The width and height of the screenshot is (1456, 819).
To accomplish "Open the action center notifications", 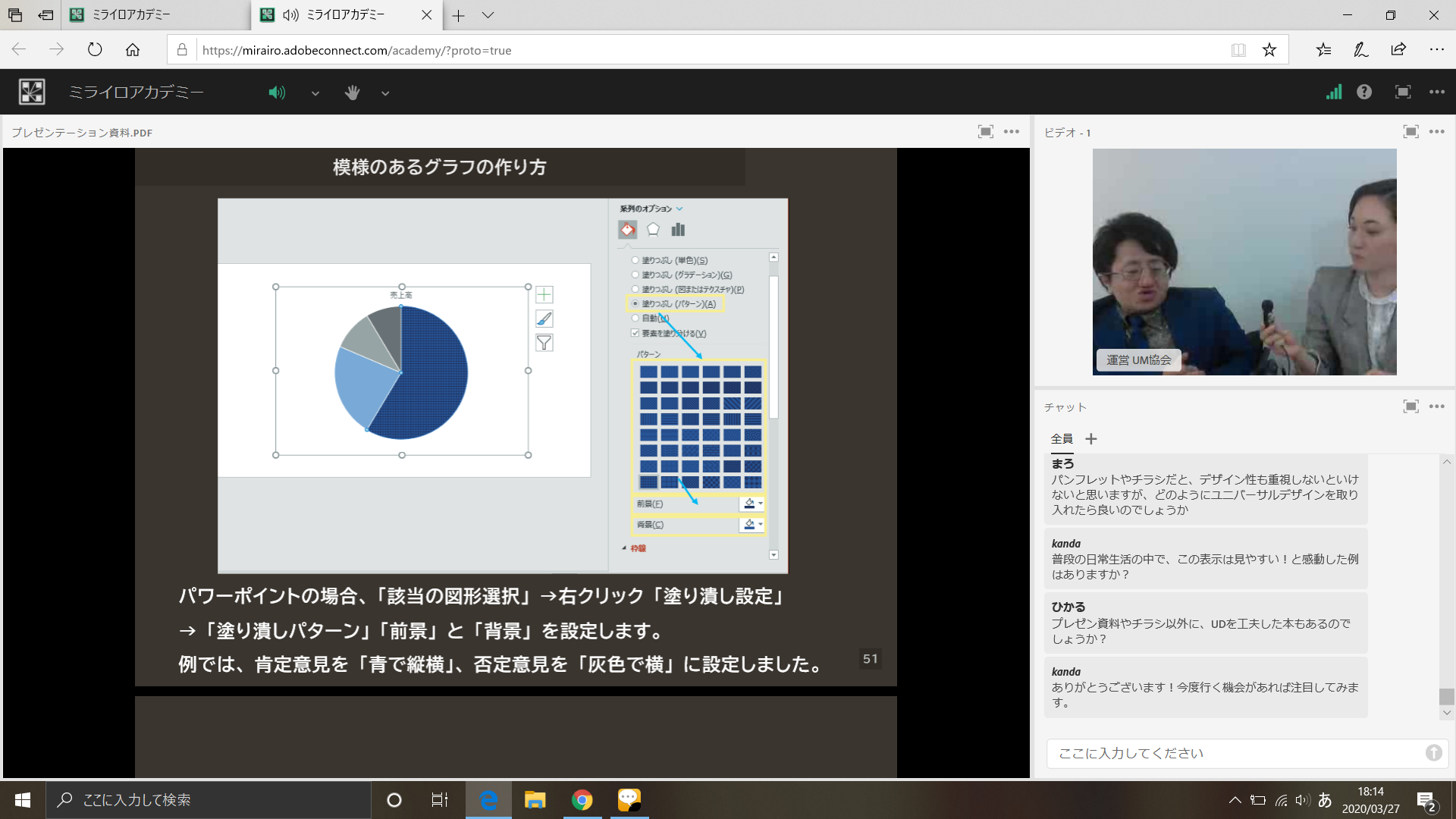I will (x=1426, y=801).
